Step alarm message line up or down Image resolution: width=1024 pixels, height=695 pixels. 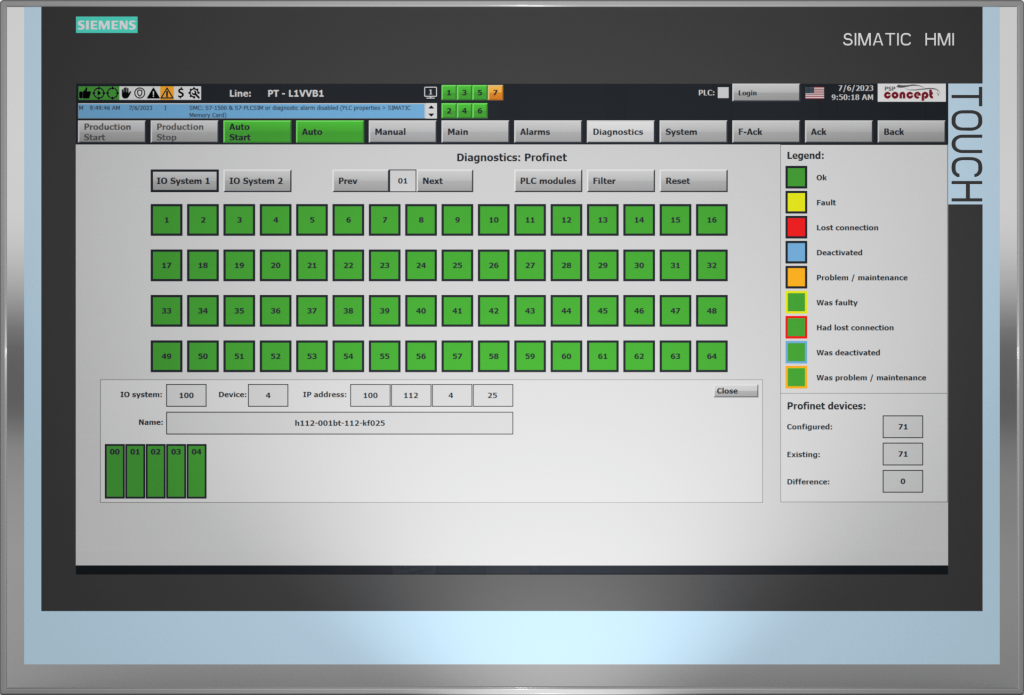[x=431, y=110]
